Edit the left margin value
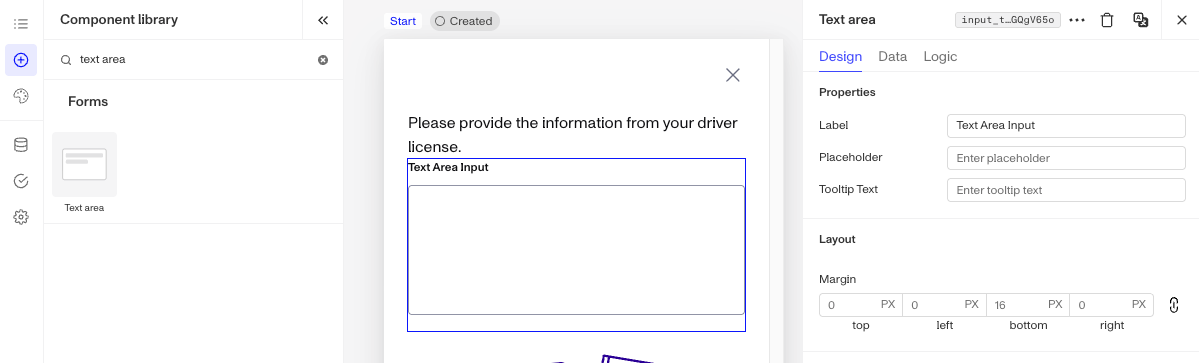The width and height of the screenshot is (1199, 363). click(x=944, y=305)
